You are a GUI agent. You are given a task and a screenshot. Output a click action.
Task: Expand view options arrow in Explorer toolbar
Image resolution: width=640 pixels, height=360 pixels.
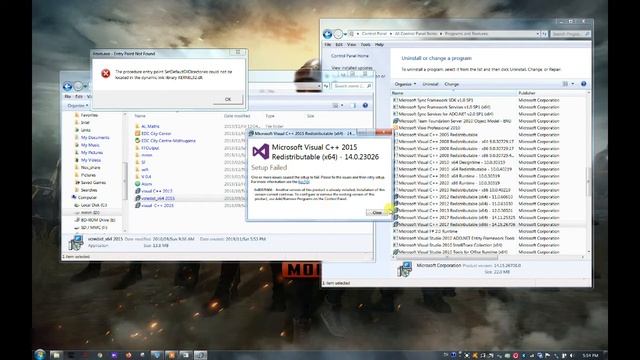pyautogui.click(x=342, y=105)
